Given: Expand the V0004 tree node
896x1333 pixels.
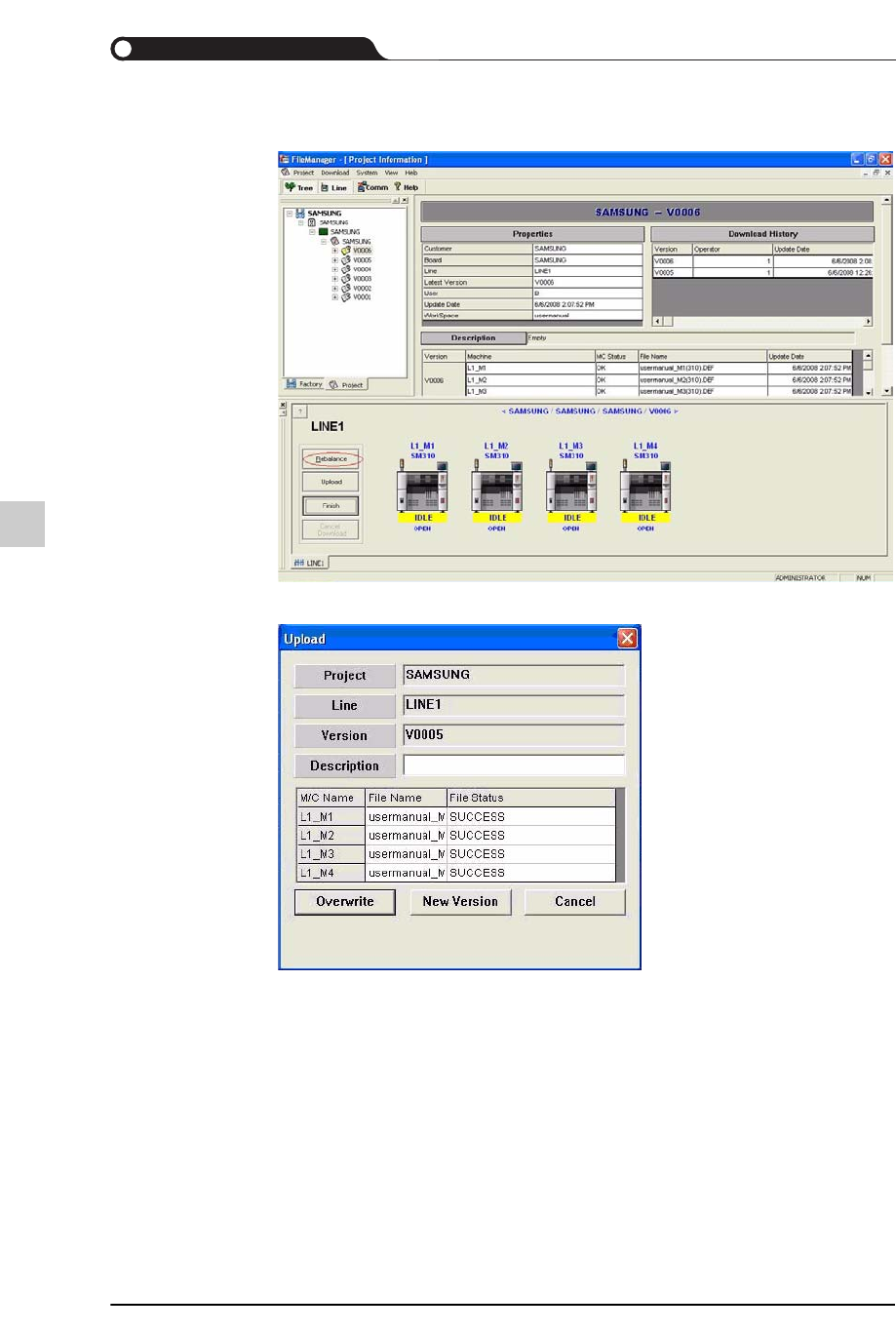Looking at the screenshot, I should [334, 269].
